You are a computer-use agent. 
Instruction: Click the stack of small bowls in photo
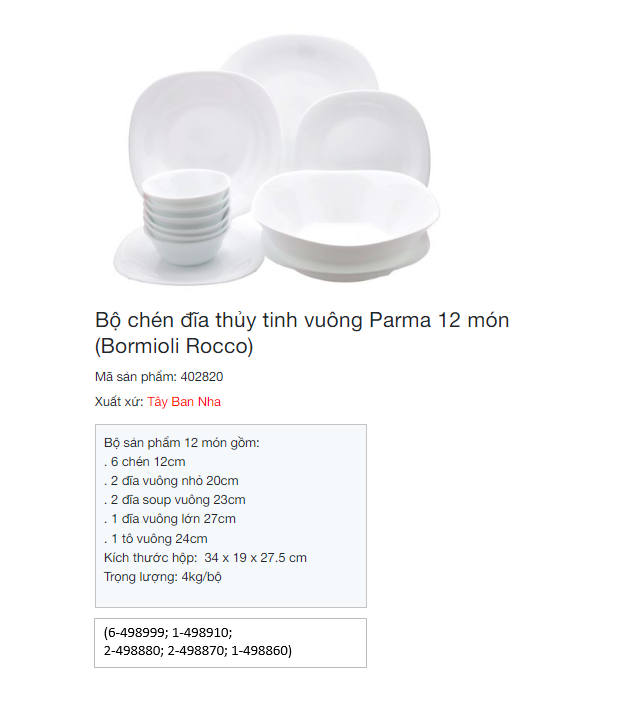tap(186, 215)
